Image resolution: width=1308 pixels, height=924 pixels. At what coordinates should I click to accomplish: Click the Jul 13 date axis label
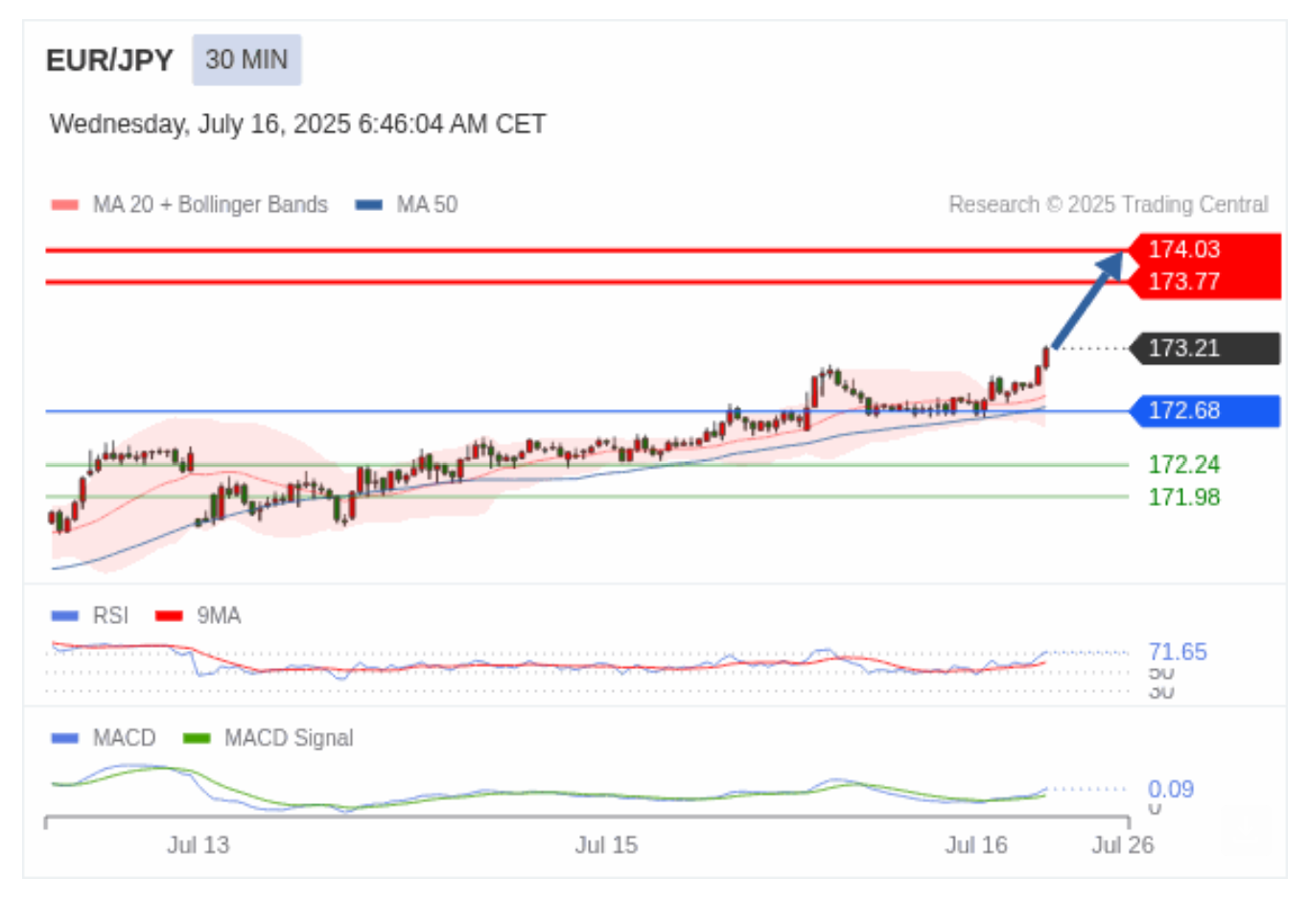tap(199, 844)
